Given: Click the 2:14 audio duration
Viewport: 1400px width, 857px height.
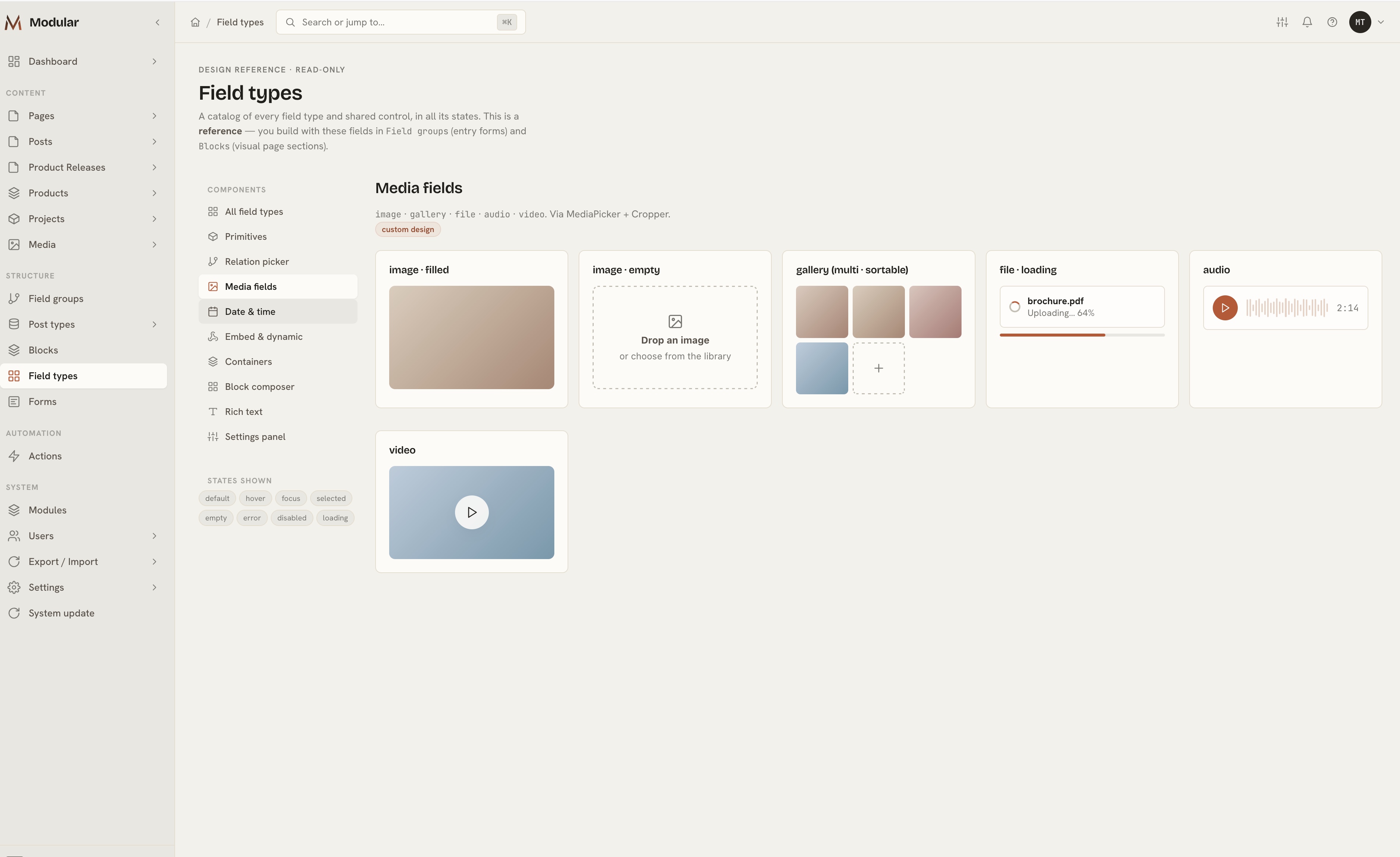Looking at the screenshot, I should click(1347, 308).
